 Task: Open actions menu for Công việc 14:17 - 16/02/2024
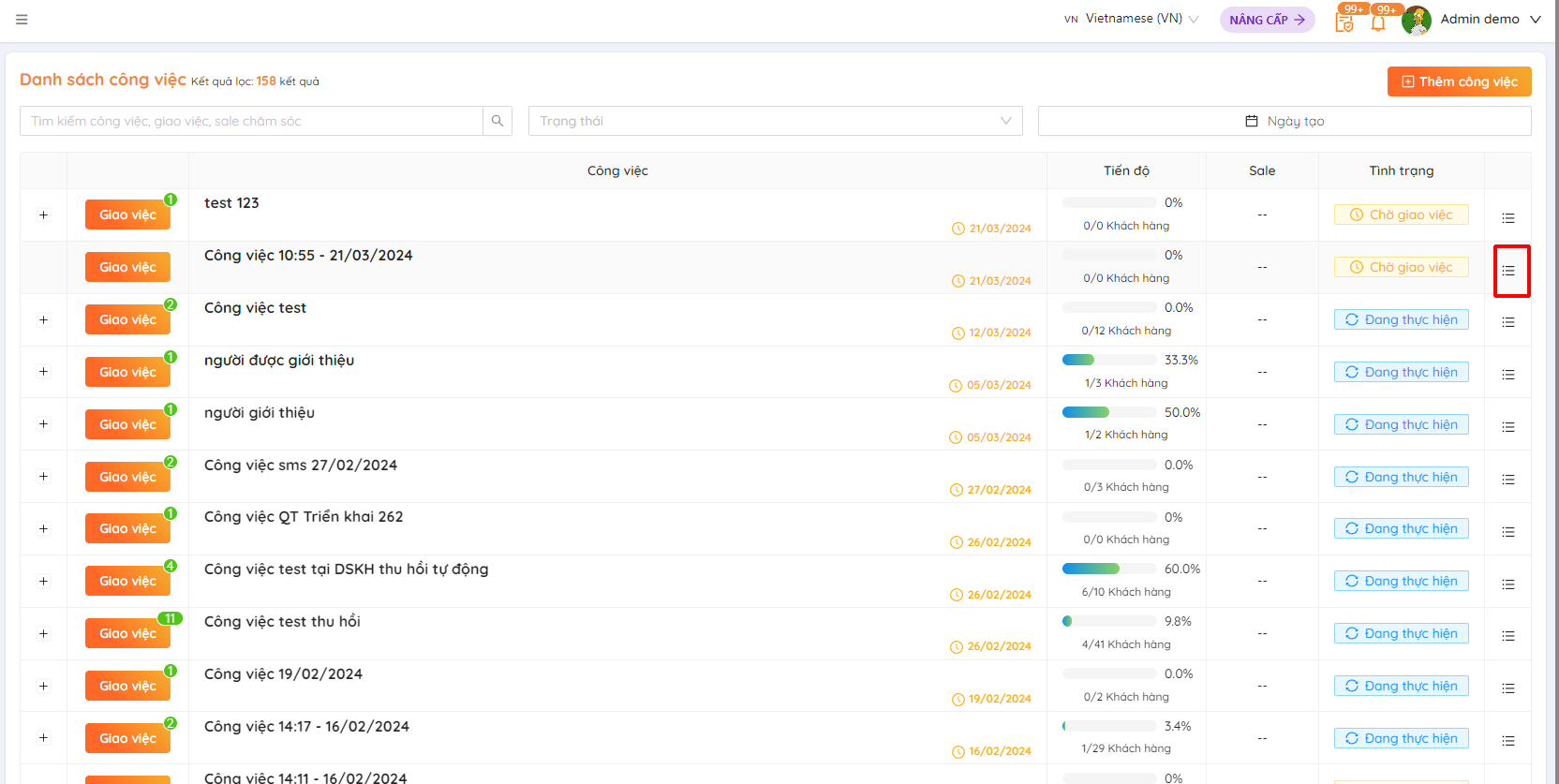click(x=1508, y=741)
